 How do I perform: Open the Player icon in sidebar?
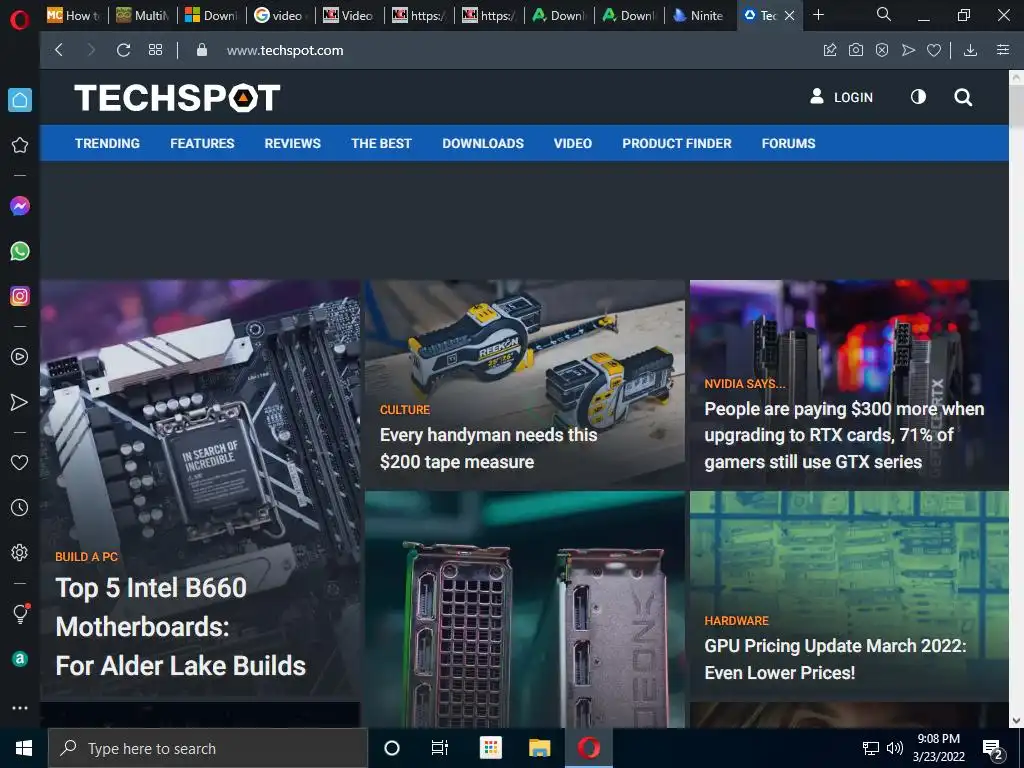[x=20, y=357]
